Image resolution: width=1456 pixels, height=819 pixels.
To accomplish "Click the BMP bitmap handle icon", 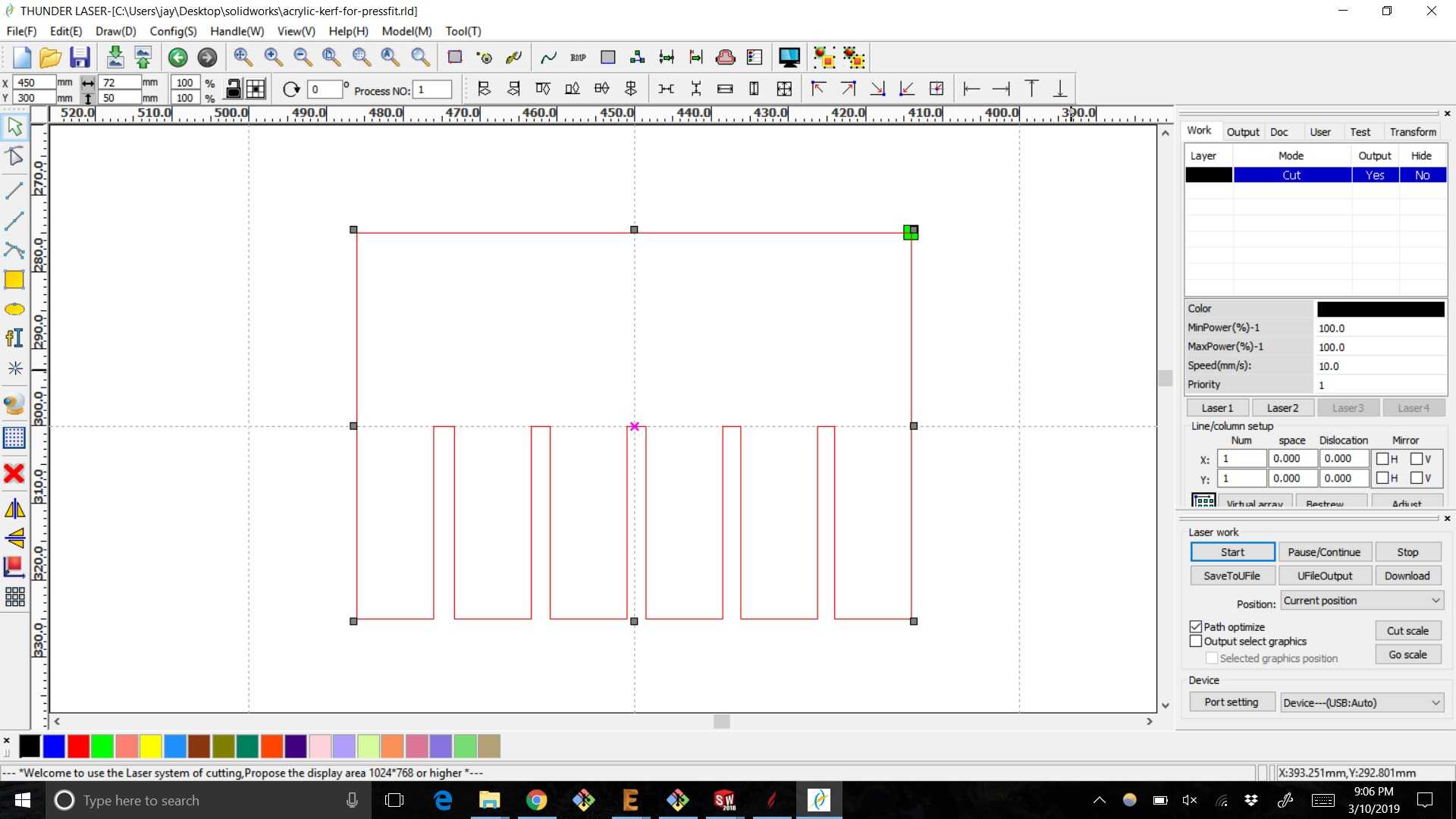I will [x=578, y=58].
